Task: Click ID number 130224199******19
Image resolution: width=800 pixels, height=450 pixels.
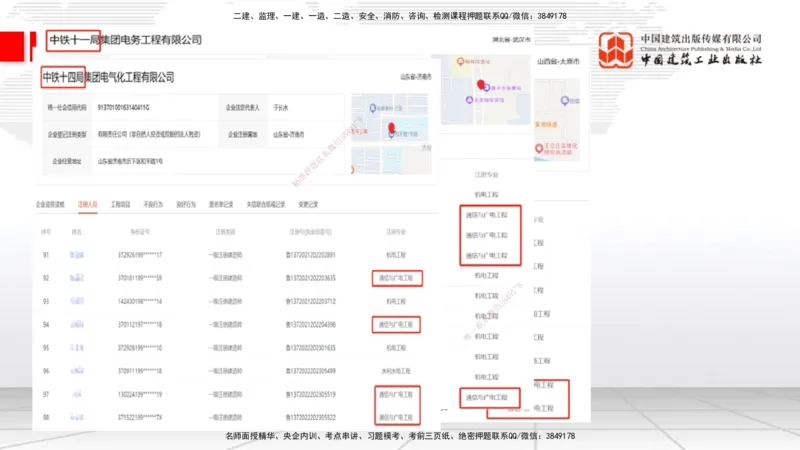Action: tap(140, 394)
